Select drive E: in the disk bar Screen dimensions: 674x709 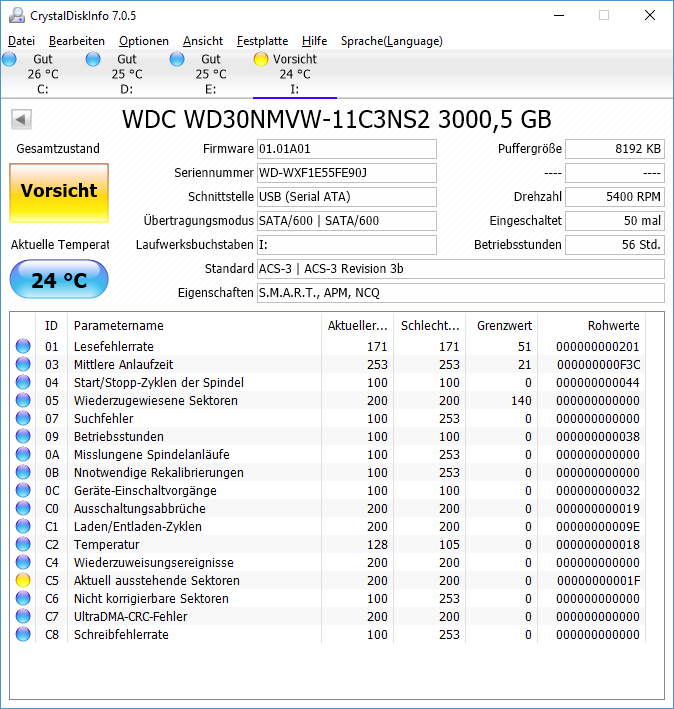point(211,74)
